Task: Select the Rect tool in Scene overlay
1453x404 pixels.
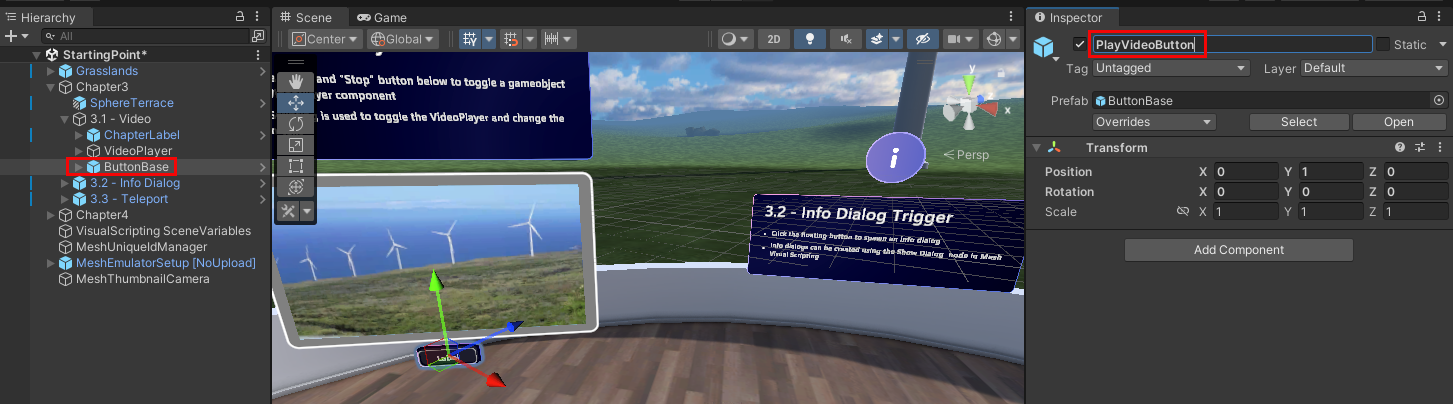Action: coord(296,166)
